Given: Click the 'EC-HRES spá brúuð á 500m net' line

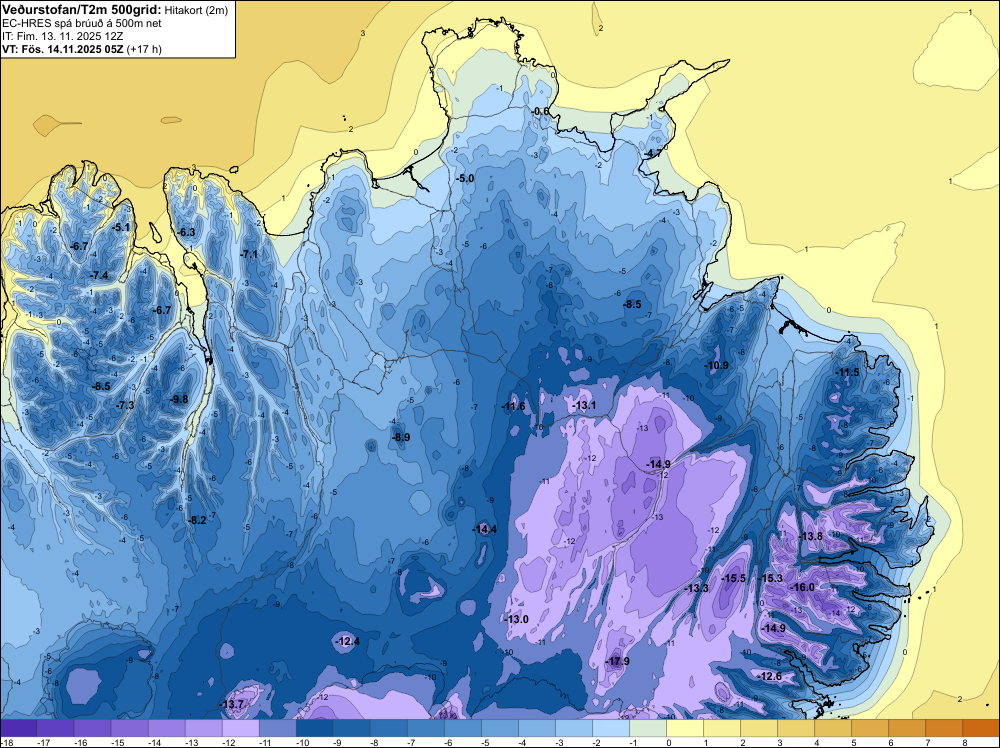Looking at the screenshot, I should [82, 23].
